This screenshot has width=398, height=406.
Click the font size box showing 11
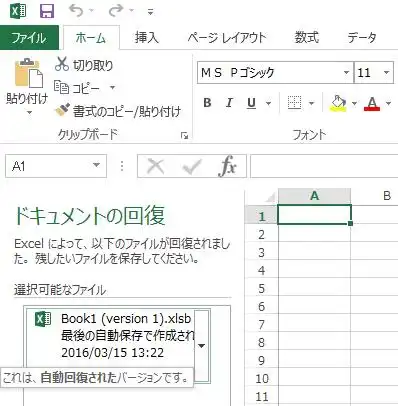tap(368, 72)
